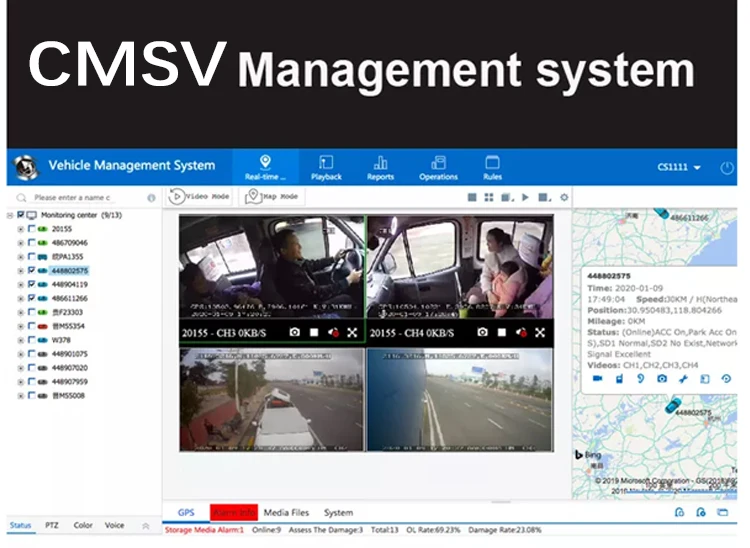750x548 pixels.
Task: Click the Video Mode button
Action: pos(200,197)
